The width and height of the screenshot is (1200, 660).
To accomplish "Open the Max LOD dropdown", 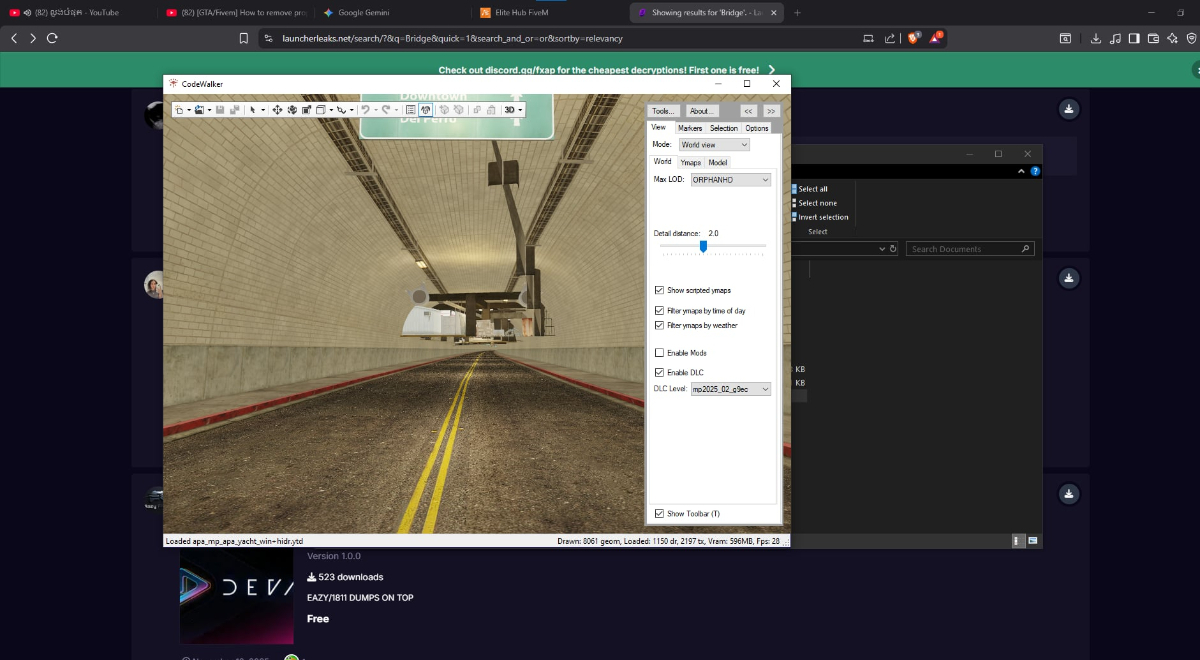I will [730, 180].
